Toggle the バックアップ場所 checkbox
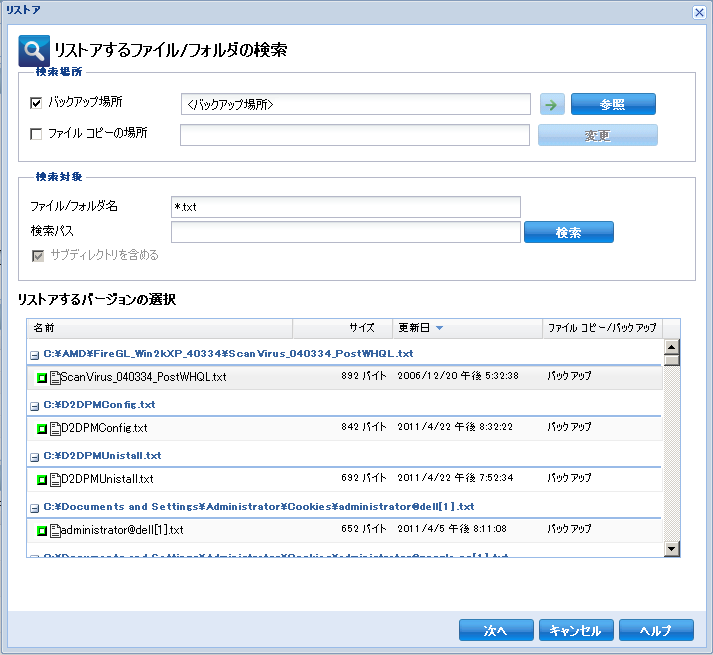The height and width of the screenshot is (655, 713). point(36,103)
